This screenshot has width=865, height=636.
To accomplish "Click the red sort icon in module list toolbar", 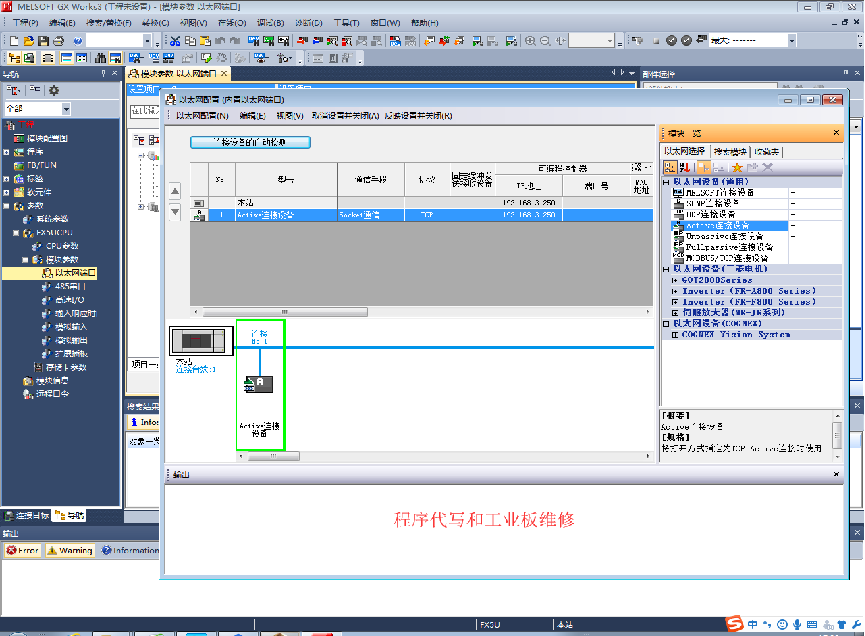I will pyautogui.click(x=685, y=167).
